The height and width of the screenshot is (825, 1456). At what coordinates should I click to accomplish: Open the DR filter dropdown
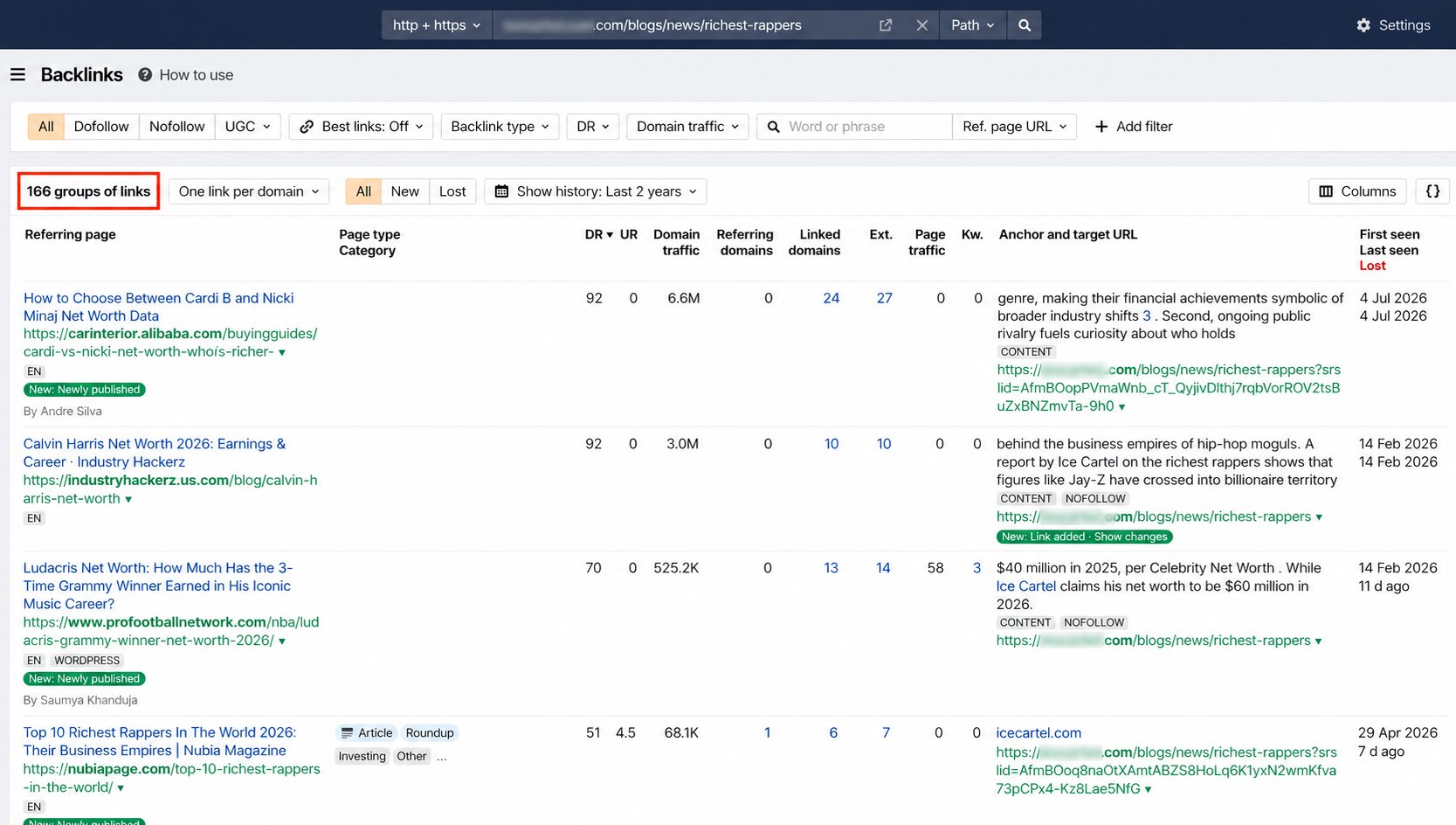point(593,127)
